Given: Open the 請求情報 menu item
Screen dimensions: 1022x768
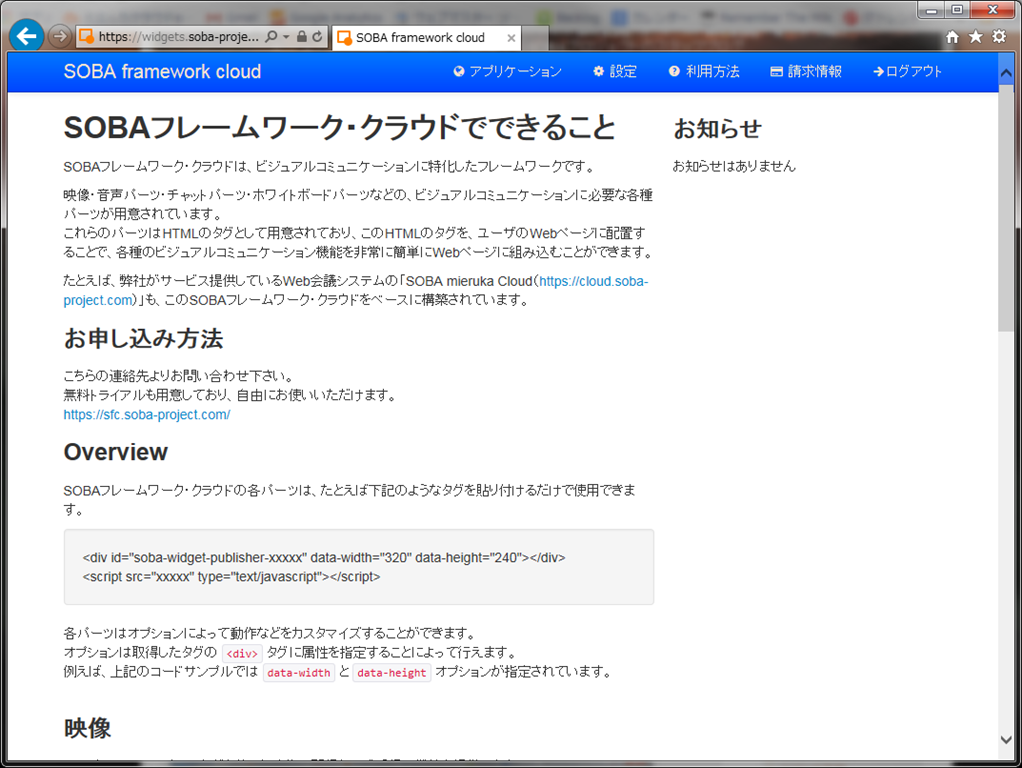Looking at the screenshot, I should [806, 72].
